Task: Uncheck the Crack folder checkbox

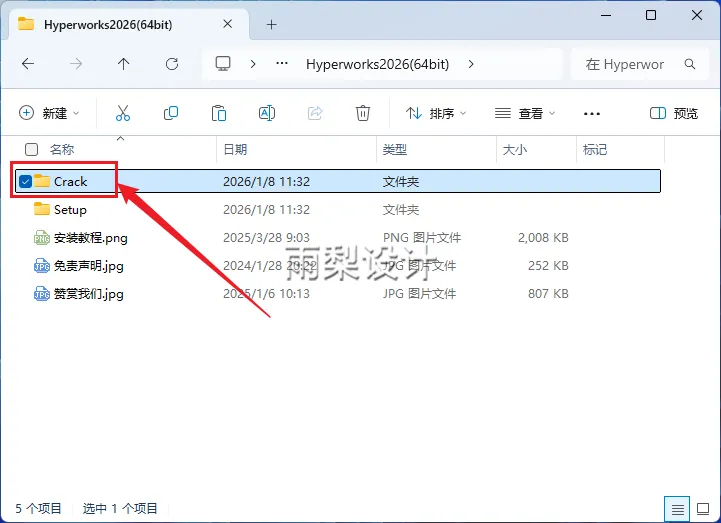Action: click(25, 182)
